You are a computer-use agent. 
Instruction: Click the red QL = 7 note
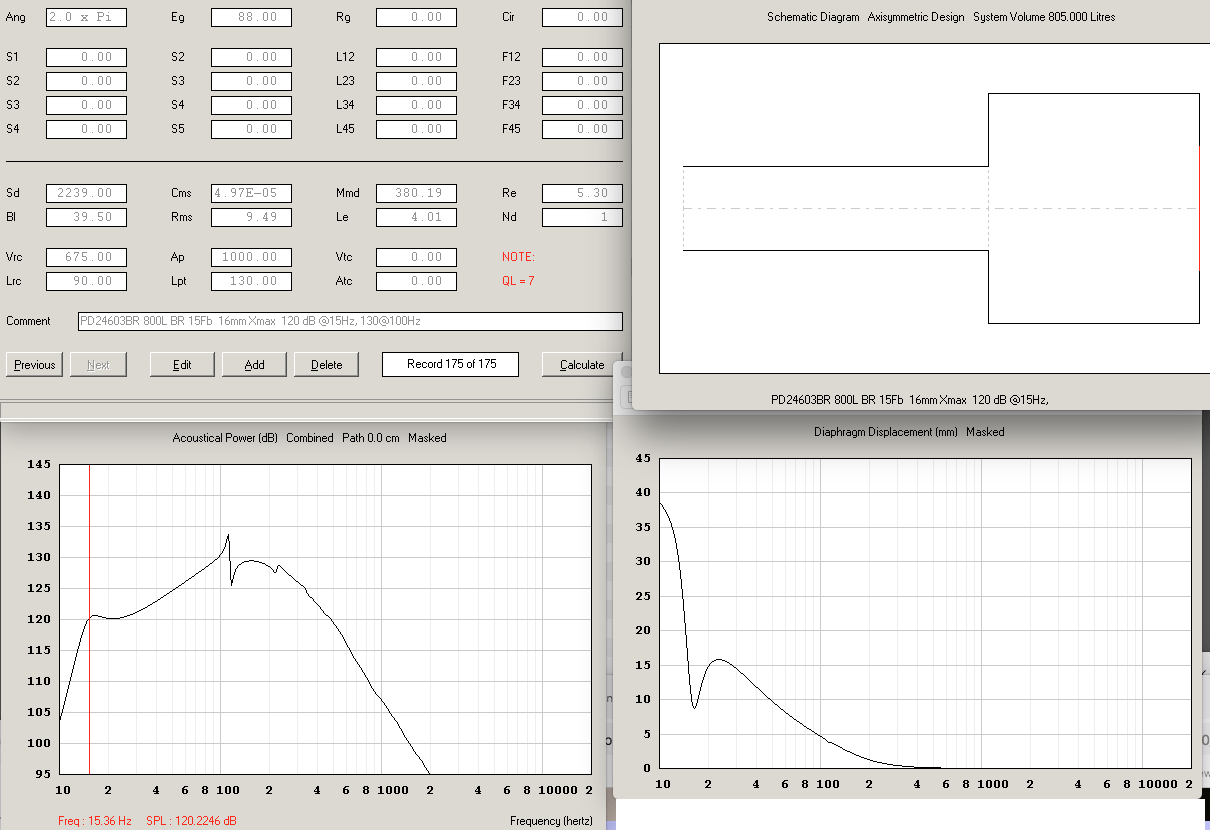(x=518, y=281)
